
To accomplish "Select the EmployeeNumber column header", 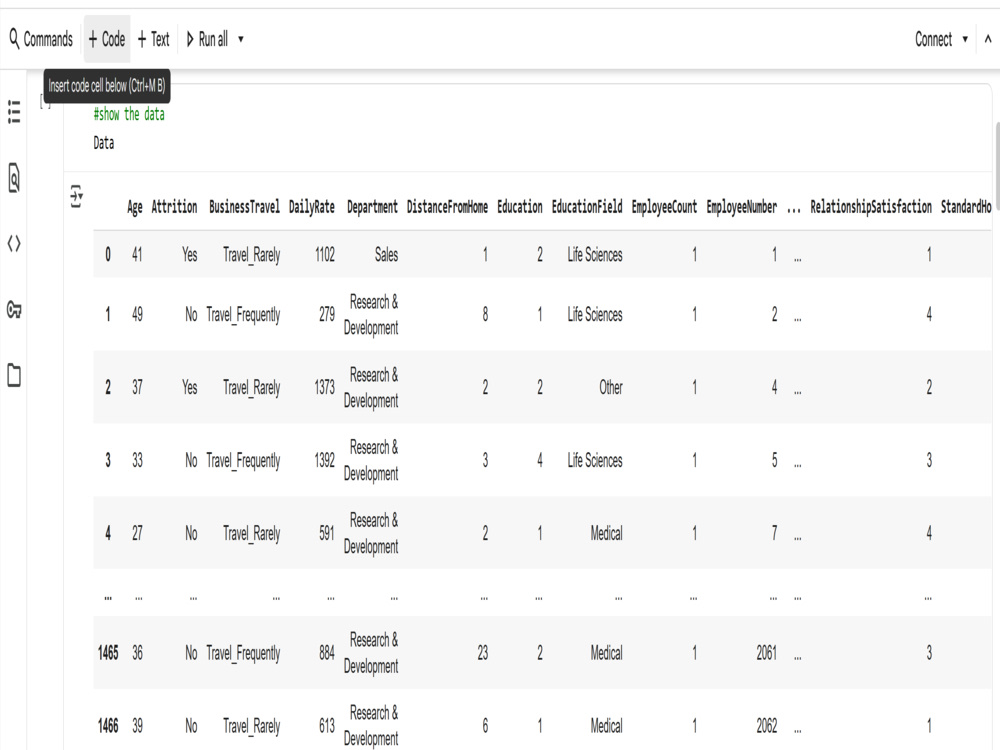I will (x=742, y=207).
